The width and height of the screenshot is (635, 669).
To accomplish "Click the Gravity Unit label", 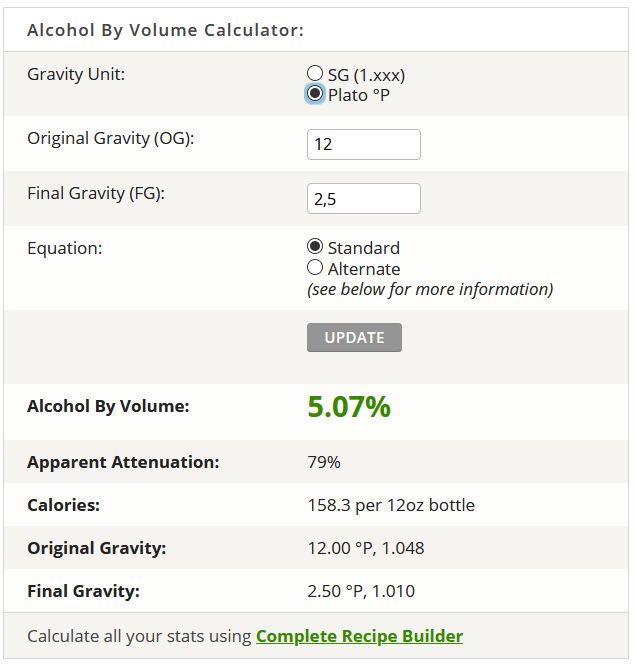I will (76, 74).
